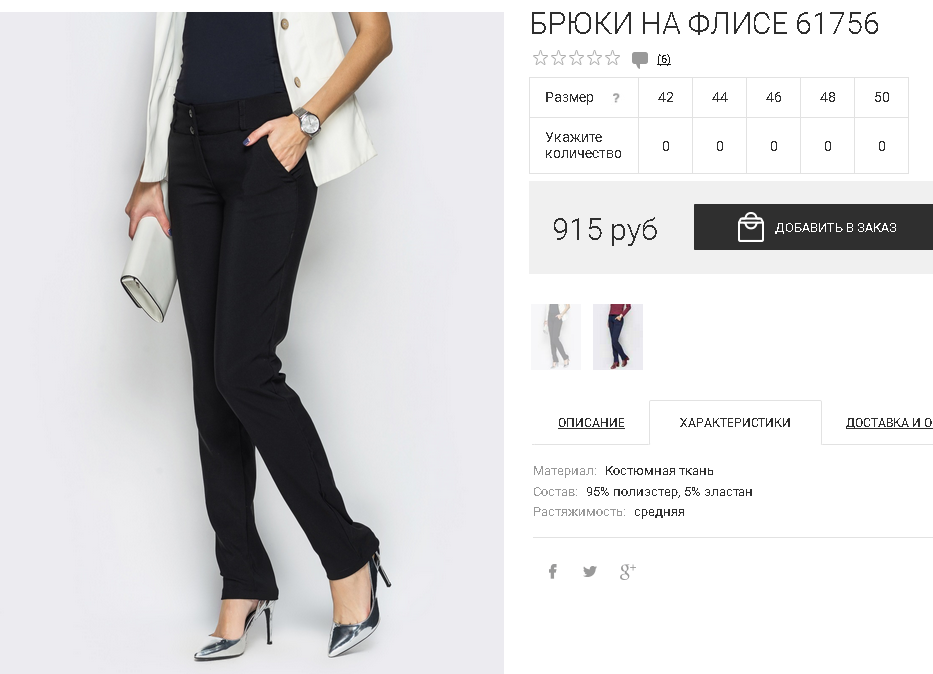The width and height of the screenshot is (933, 674).
Task: Click the reviews speech bubble icon
Action: click(x=640, y=59)
